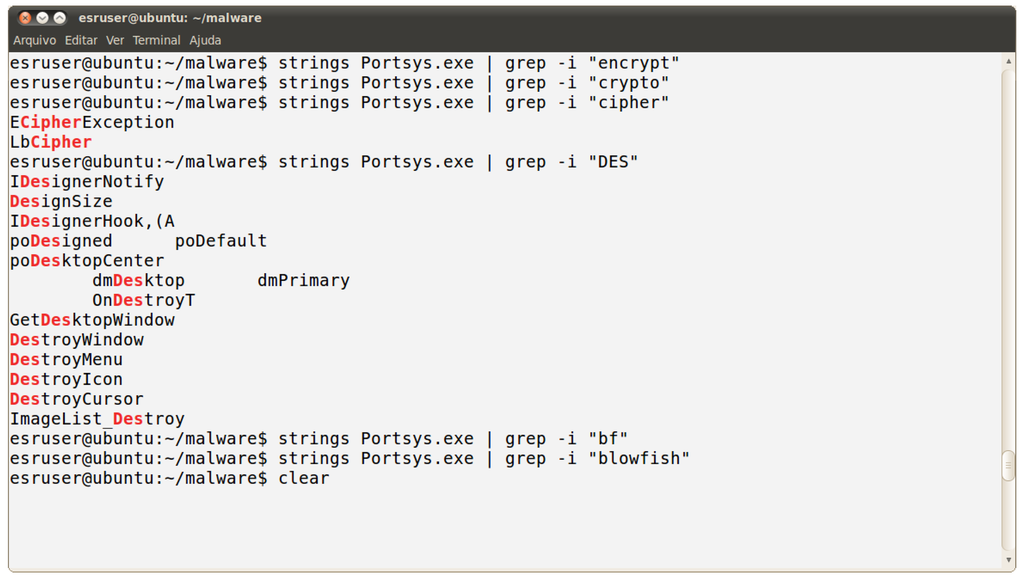Close the terminal window
This screenshot has height=581, width=1024.
(x=25, y=18)
